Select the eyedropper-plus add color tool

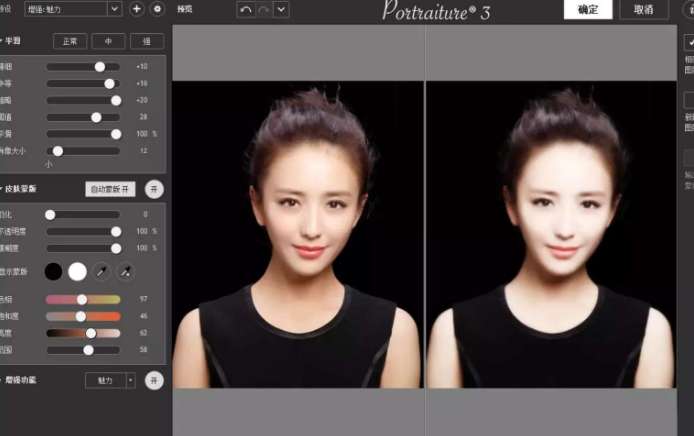click(126, 271)
